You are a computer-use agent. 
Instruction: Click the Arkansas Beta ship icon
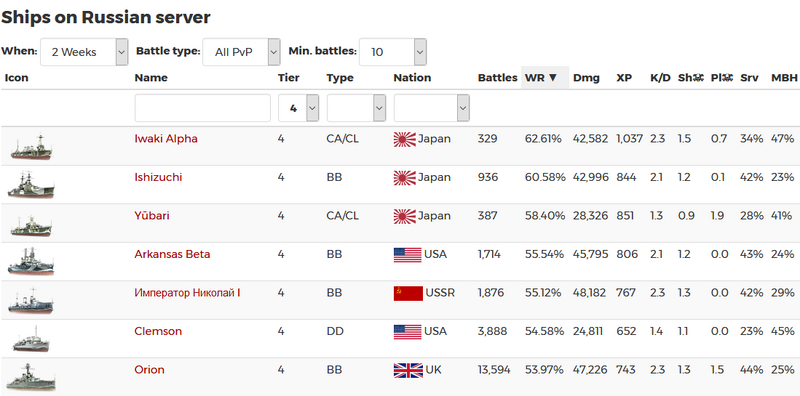pos(31,262)
